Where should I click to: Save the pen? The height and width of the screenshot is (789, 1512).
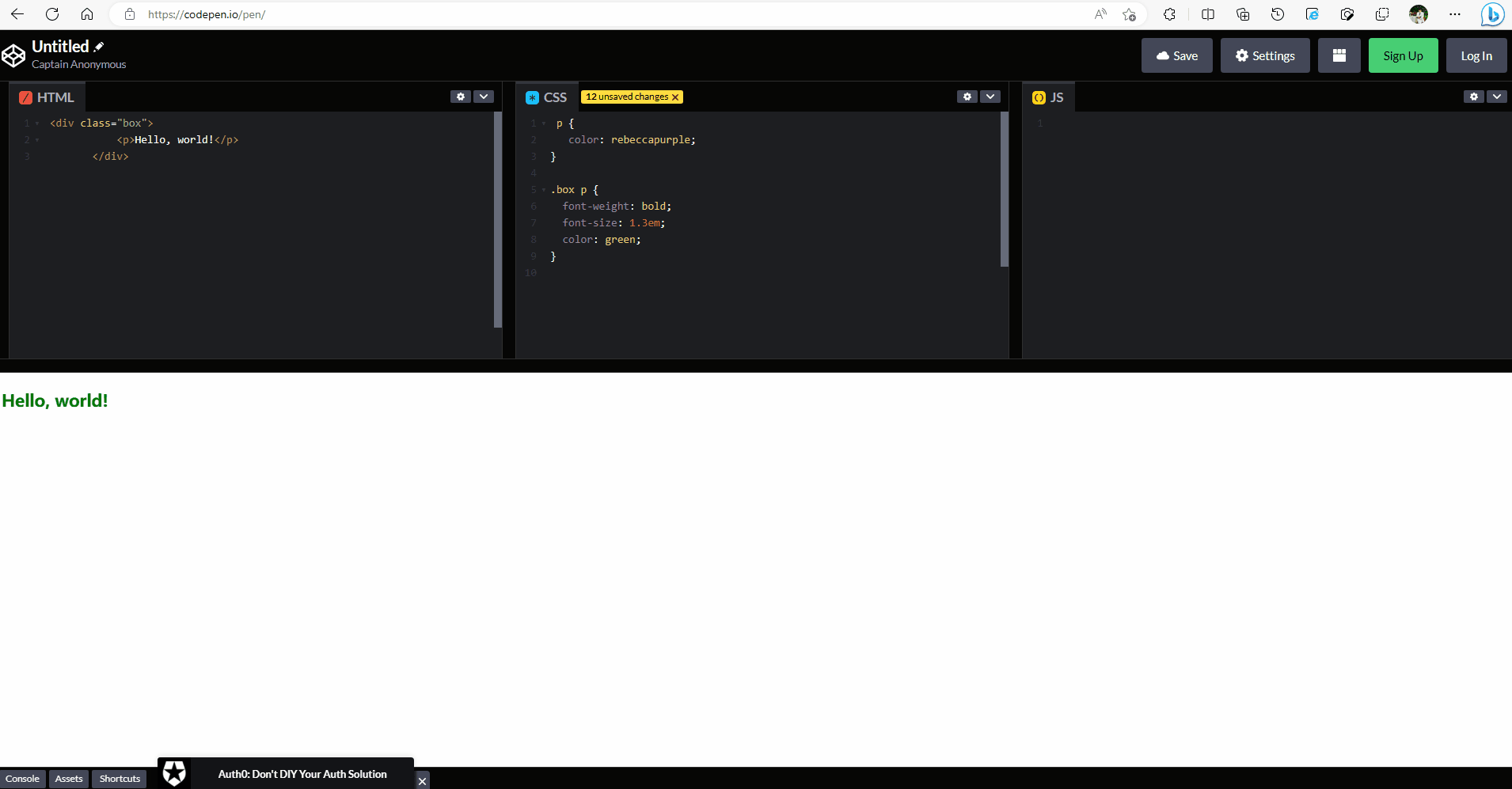tap(1177, 55)
